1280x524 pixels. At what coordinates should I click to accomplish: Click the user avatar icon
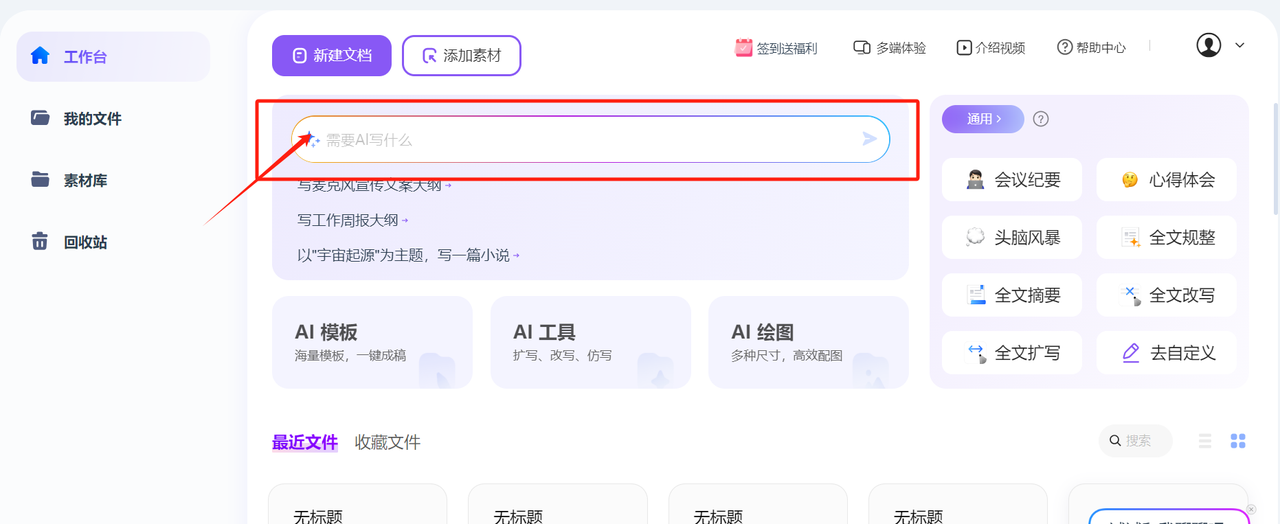1209,45
